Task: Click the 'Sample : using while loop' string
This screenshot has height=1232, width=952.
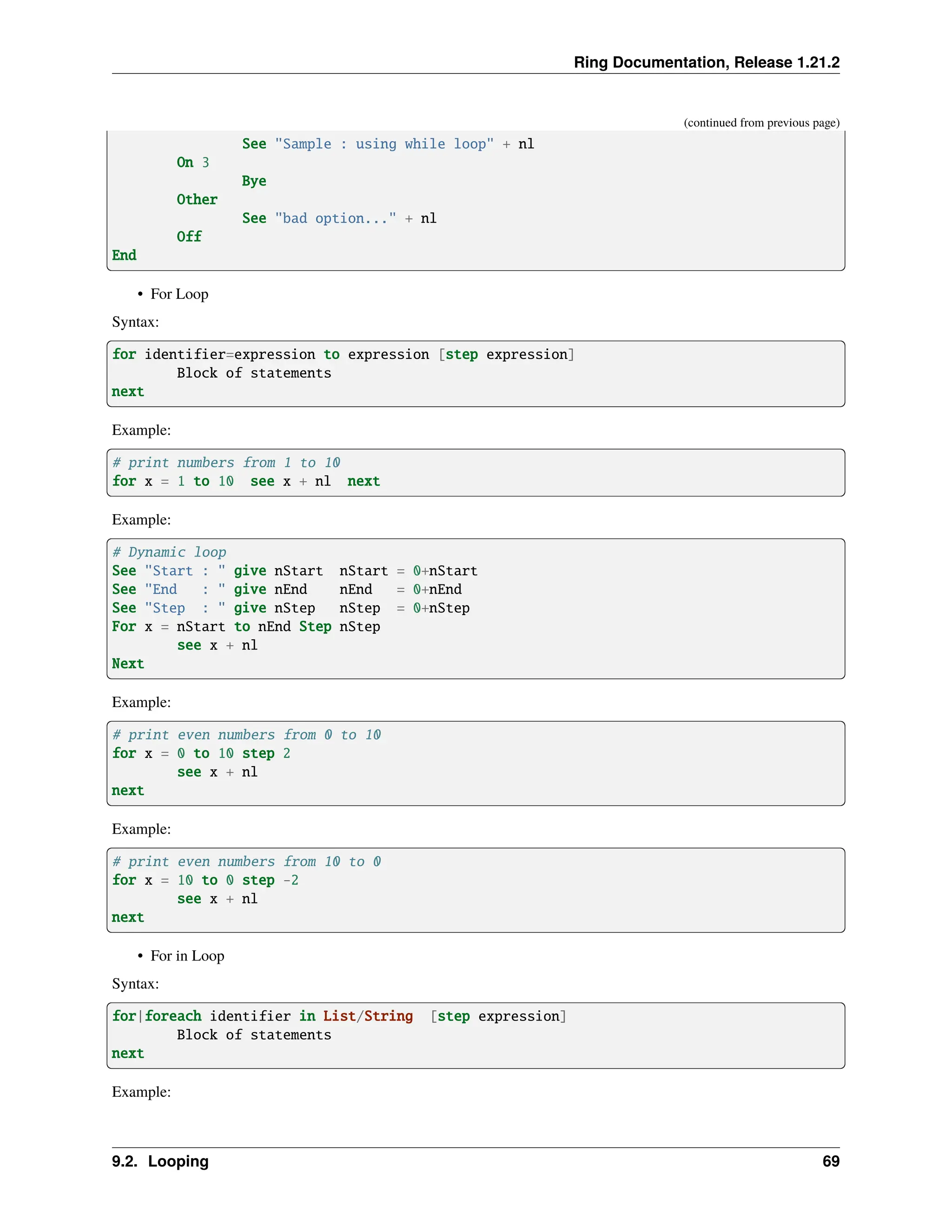Action: point(384,144)
